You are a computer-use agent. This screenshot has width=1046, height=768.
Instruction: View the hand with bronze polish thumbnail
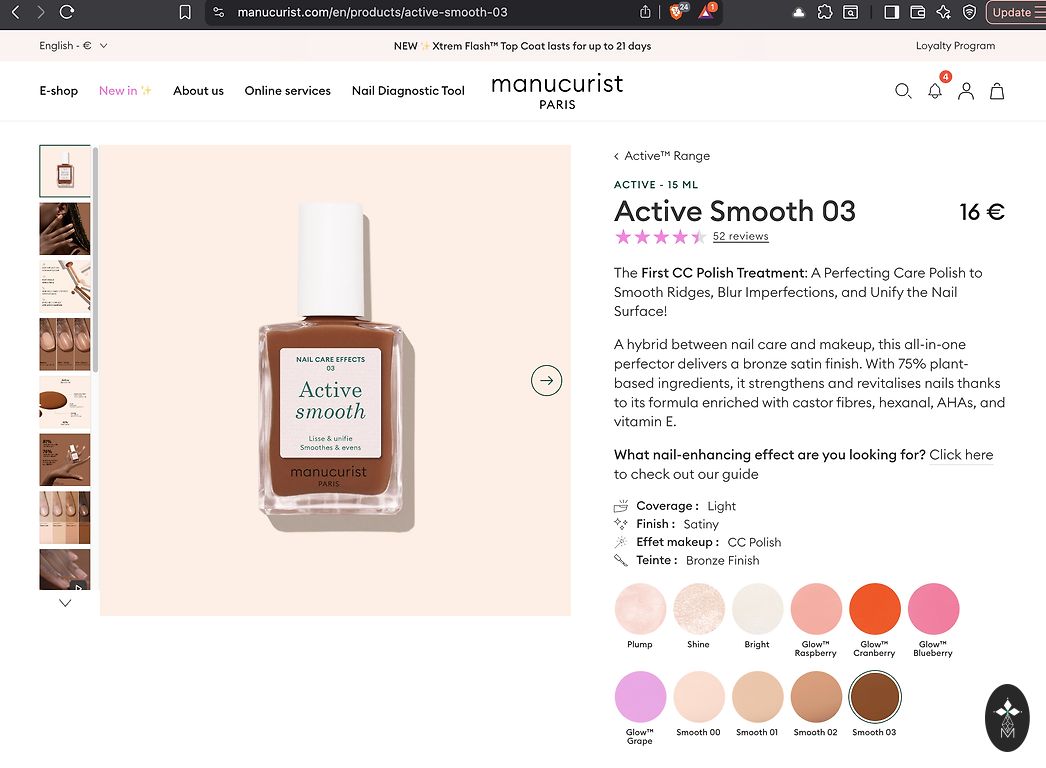point(65,229)
